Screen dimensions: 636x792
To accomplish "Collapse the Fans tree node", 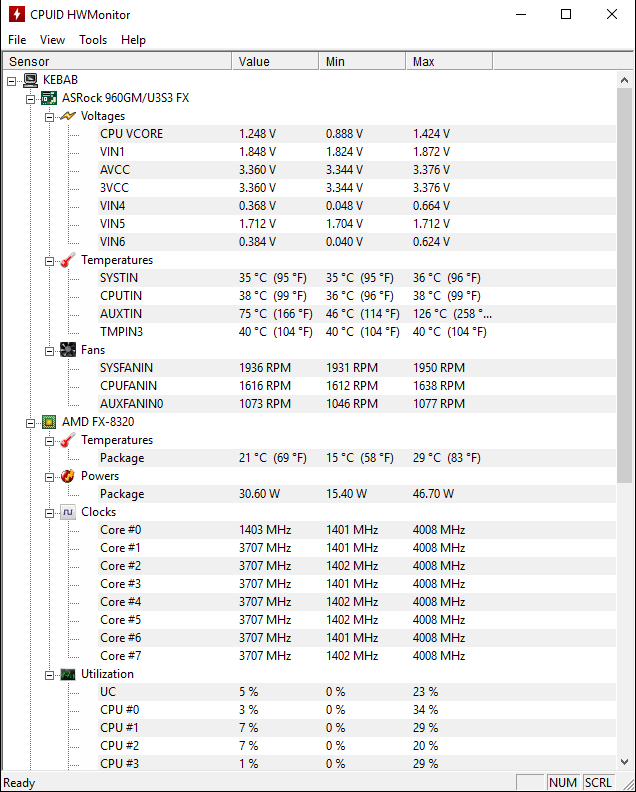I will pyautogui.click(x=49, y=350).
